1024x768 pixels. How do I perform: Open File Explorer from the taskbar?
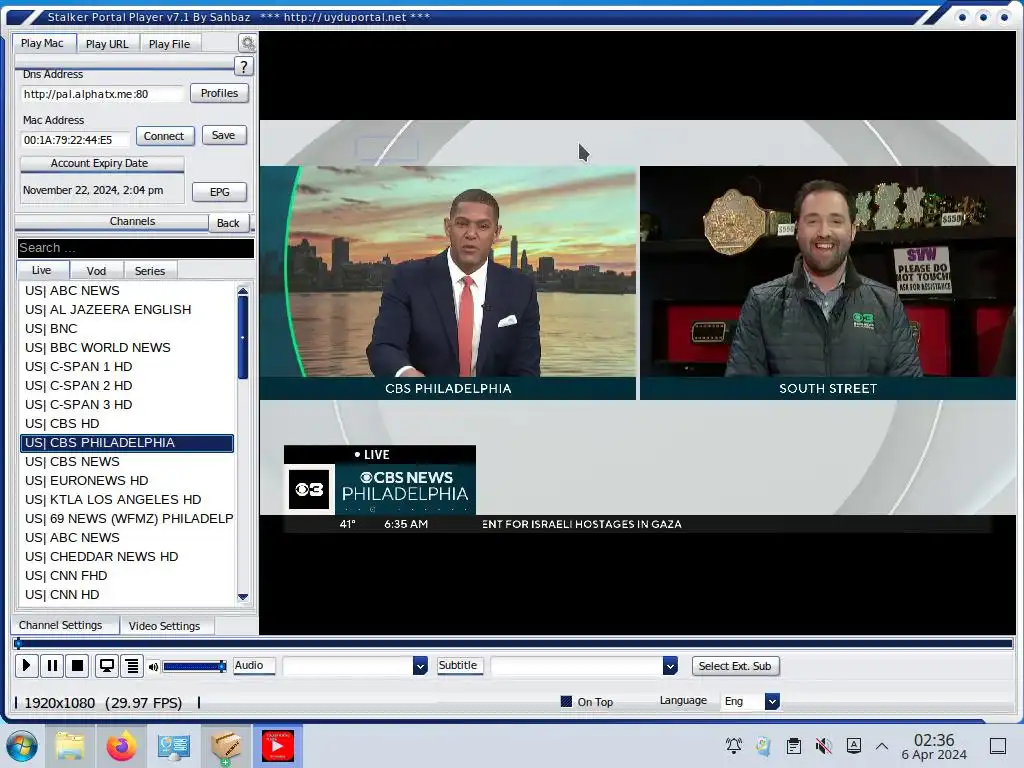pyautogui.click(x=70, y=746)
